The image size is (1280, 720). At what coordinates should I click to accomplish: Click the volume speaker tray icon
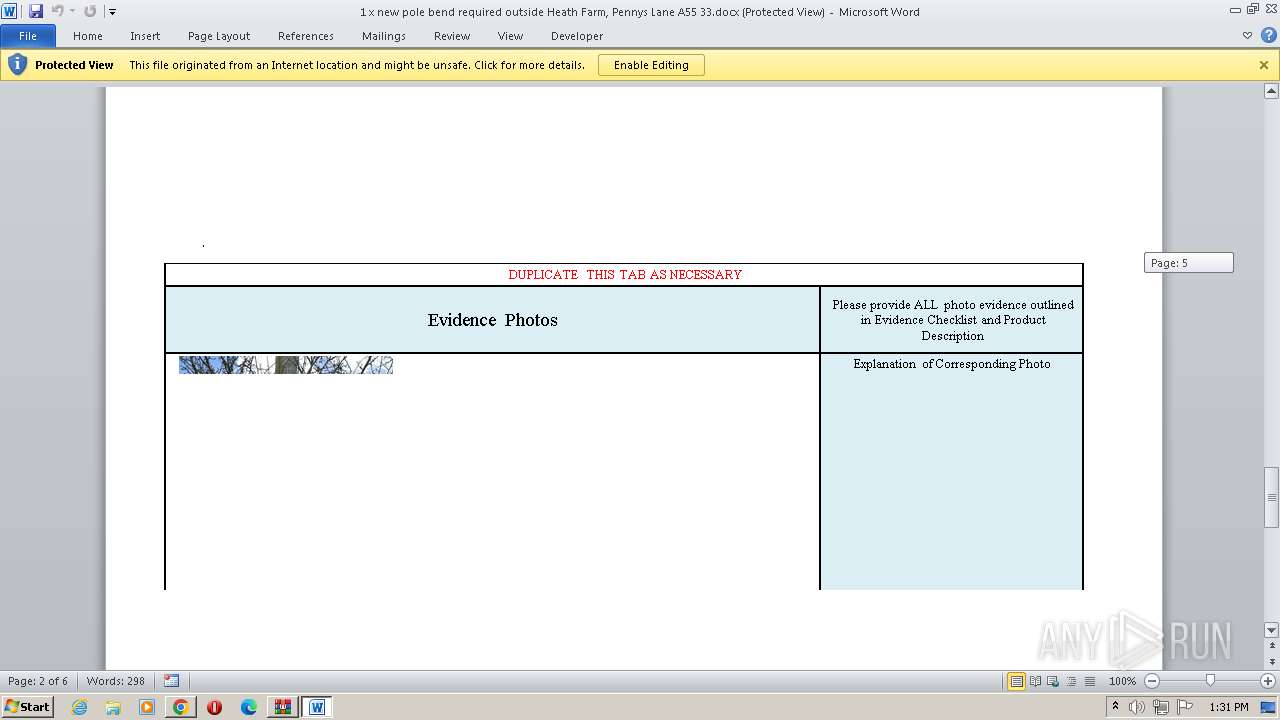[x=1137, y=707]
